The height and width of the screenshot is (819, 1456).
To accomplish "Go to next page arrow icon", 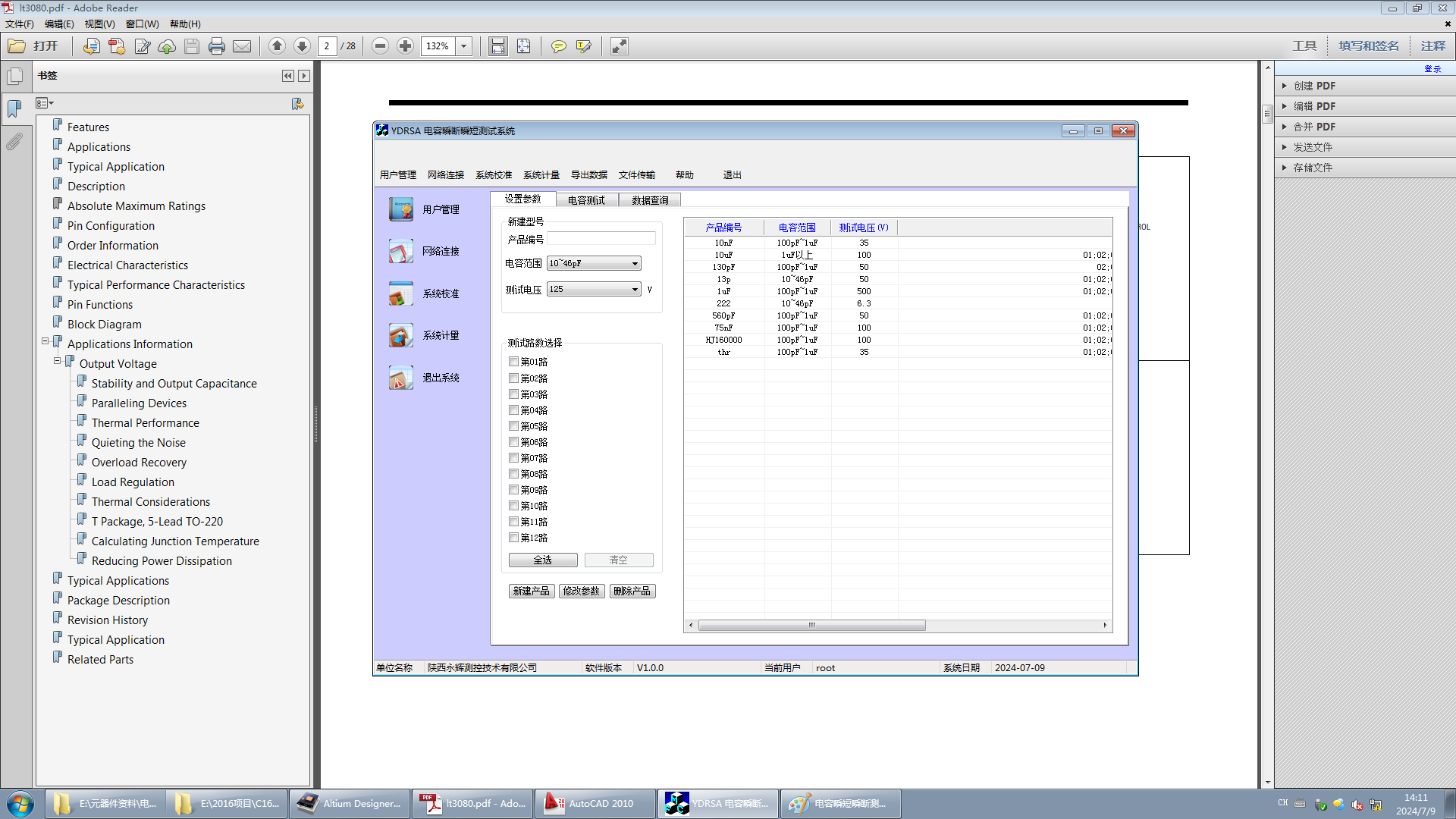I will tap(302, 46).
